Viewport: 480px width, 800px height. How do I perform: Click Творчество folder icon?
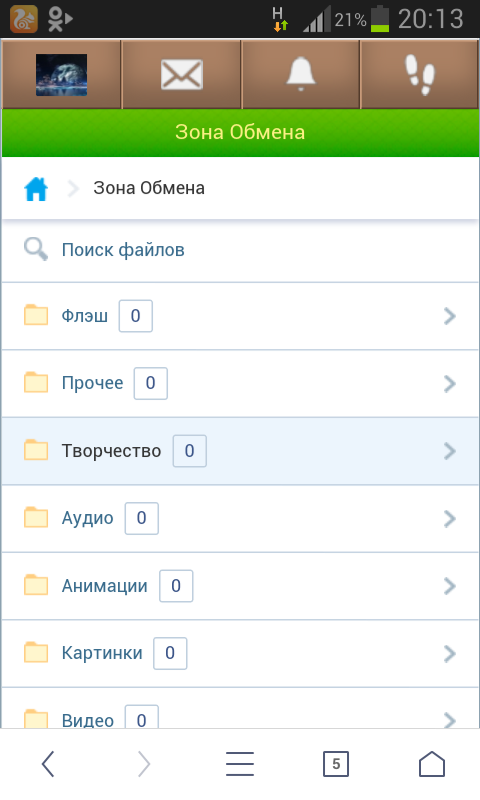(x=36, y=450)
